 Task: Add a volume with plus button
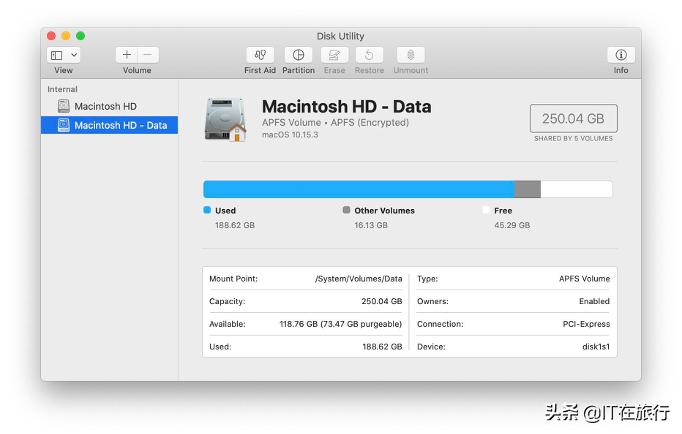pos(127,55)
